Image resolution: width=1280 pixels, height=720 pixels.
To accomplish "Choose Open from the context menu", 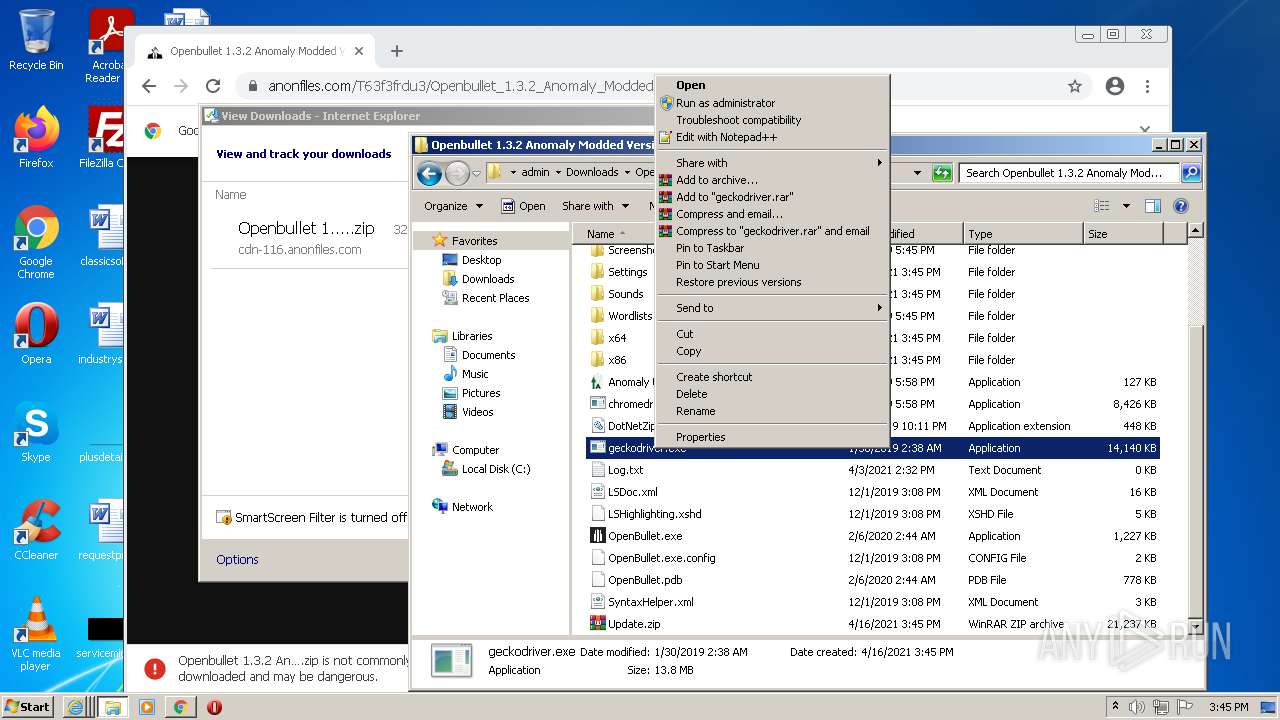I will [x=772, y=85].
